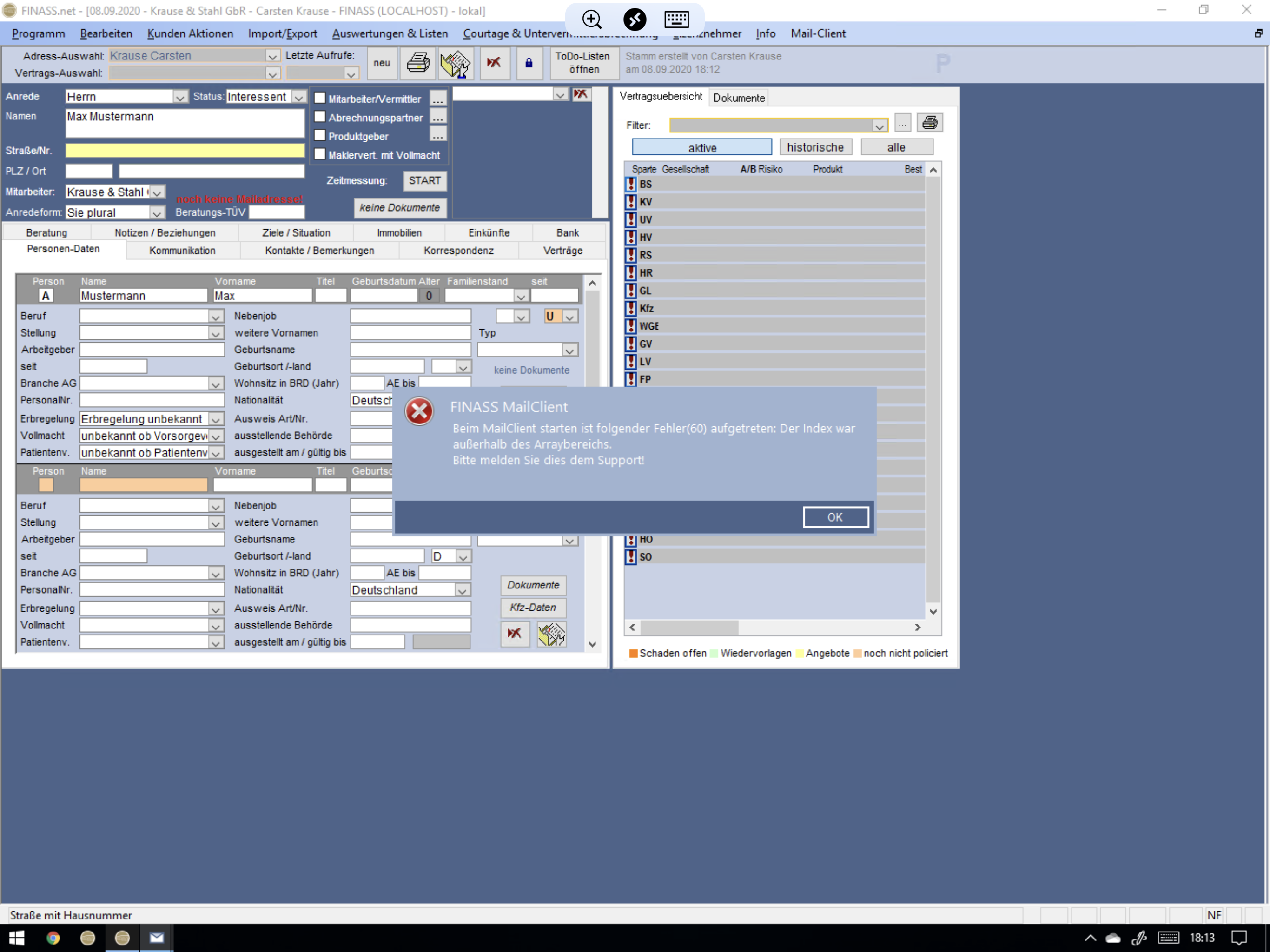Screen dimensions: 1270x952
Task: Open mail app from Windows taskbar
Action: tap(156, 937)
